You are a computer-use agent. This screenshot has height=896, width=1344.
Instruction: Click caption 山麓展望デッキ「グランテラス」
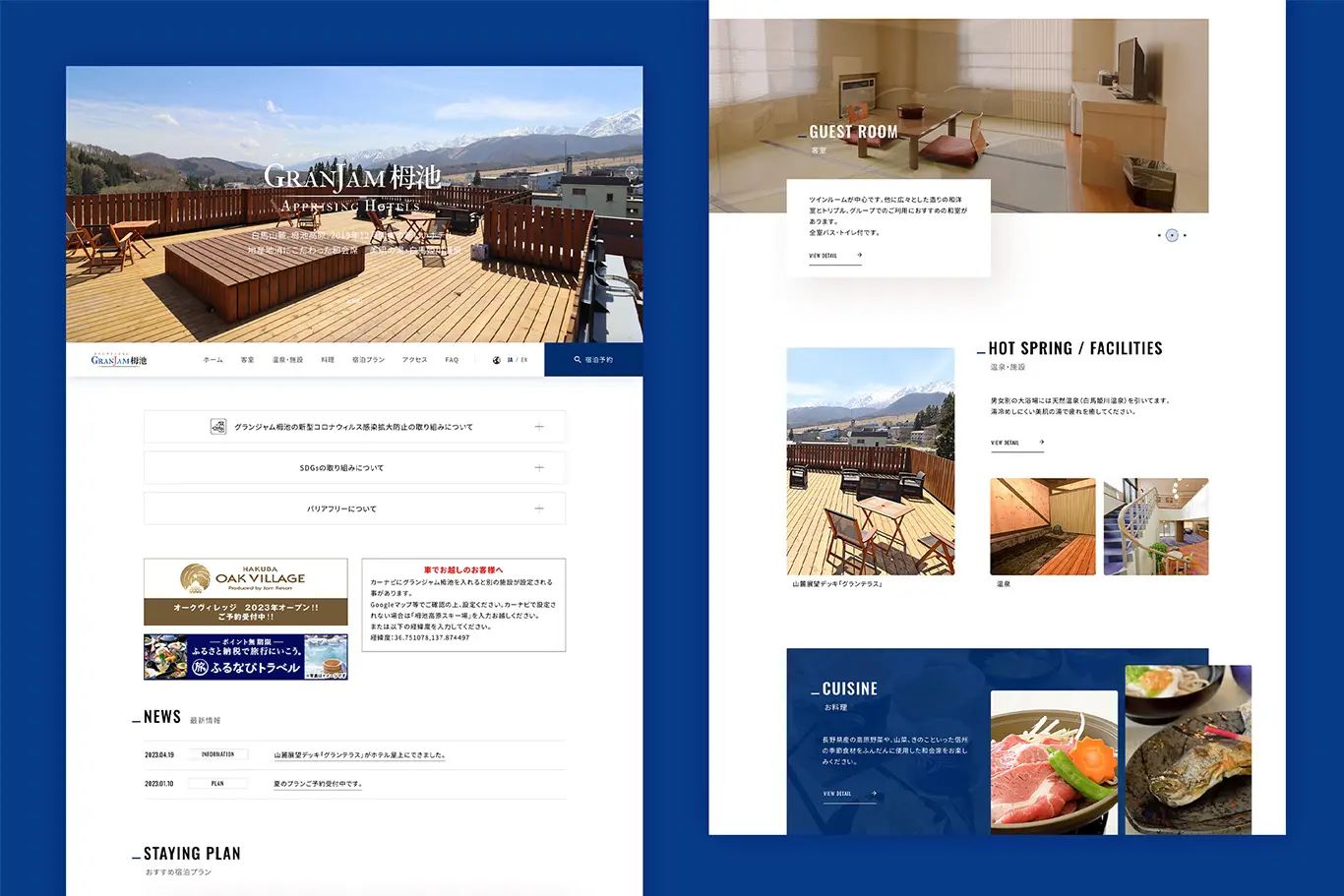click(x=837, y=584)
